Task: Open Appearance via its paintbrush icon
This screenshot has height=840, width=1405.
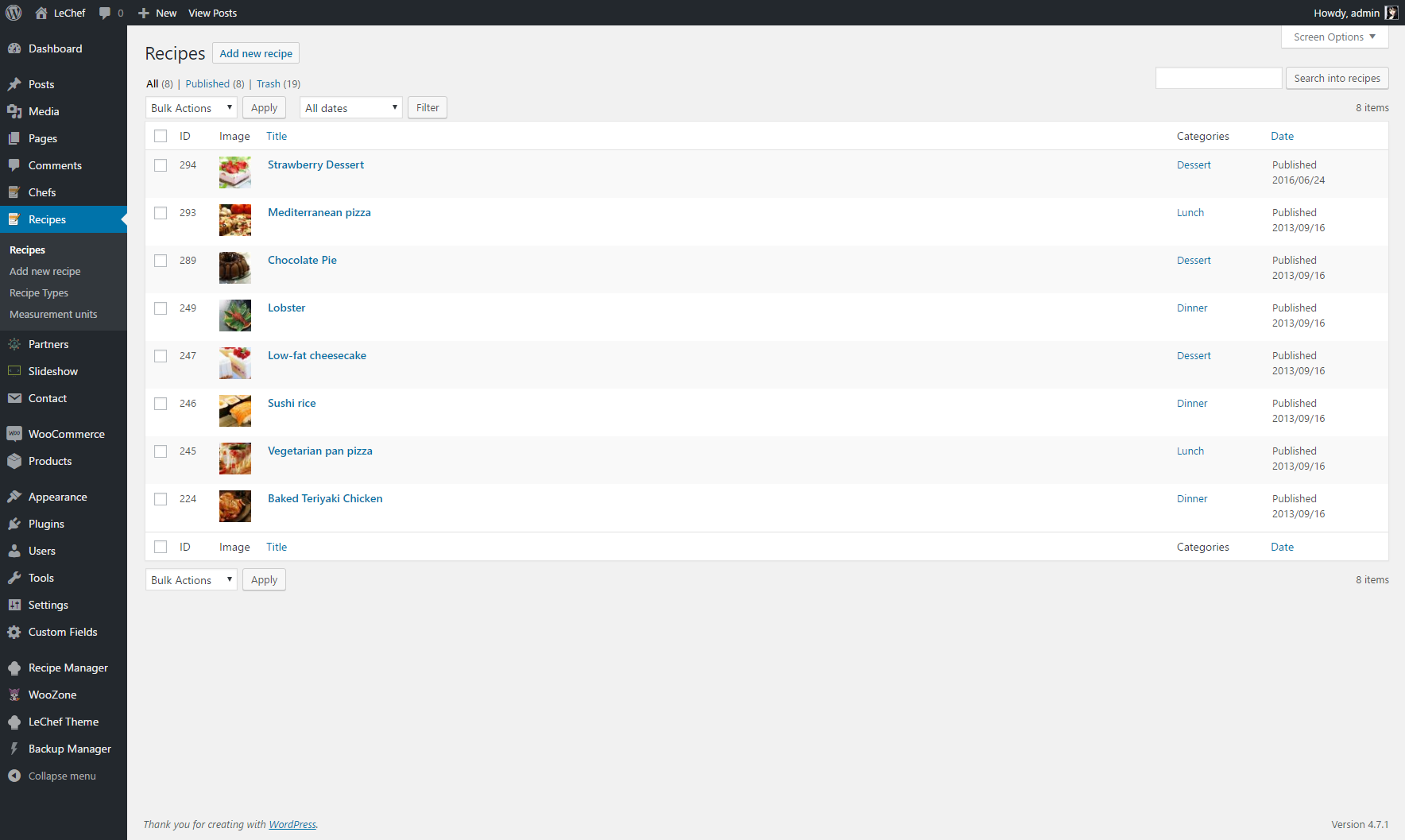Action: pyautogui.click(x=16, y=496)
